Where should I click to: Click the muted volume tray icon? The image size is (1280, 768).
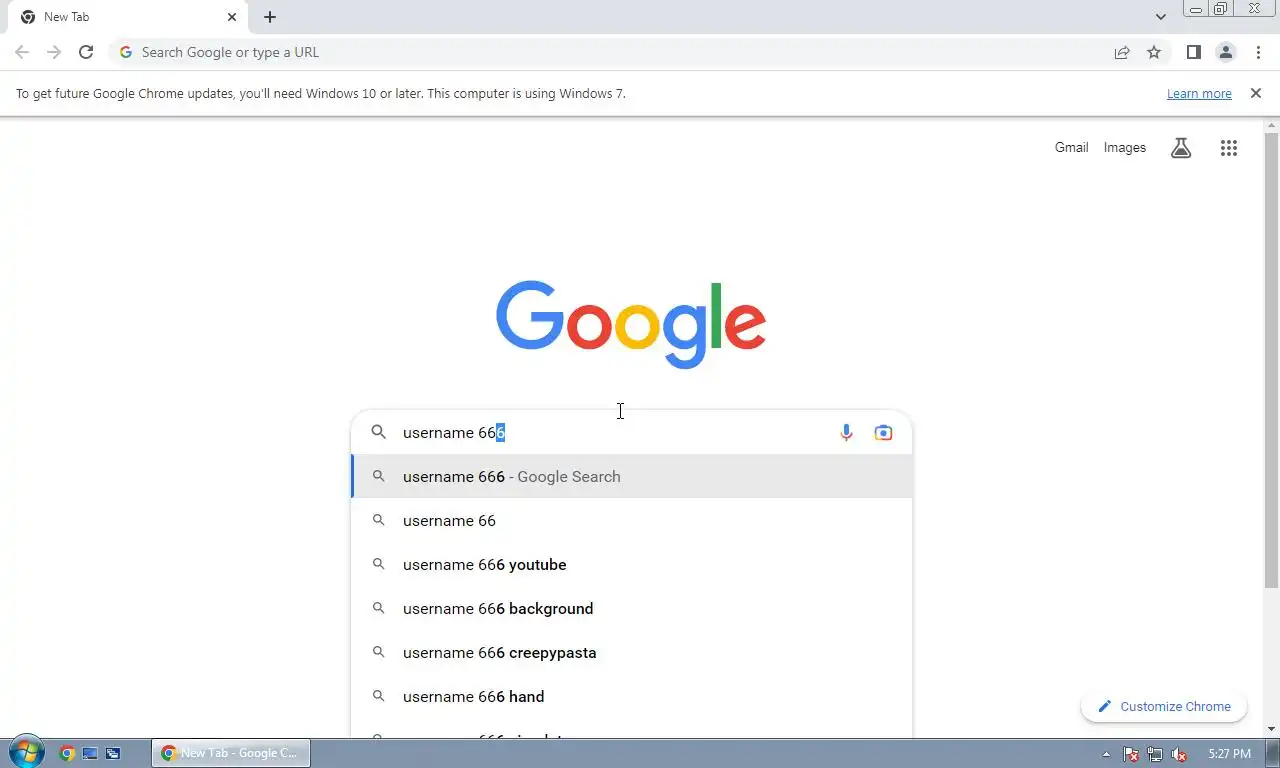(1179, 754)
